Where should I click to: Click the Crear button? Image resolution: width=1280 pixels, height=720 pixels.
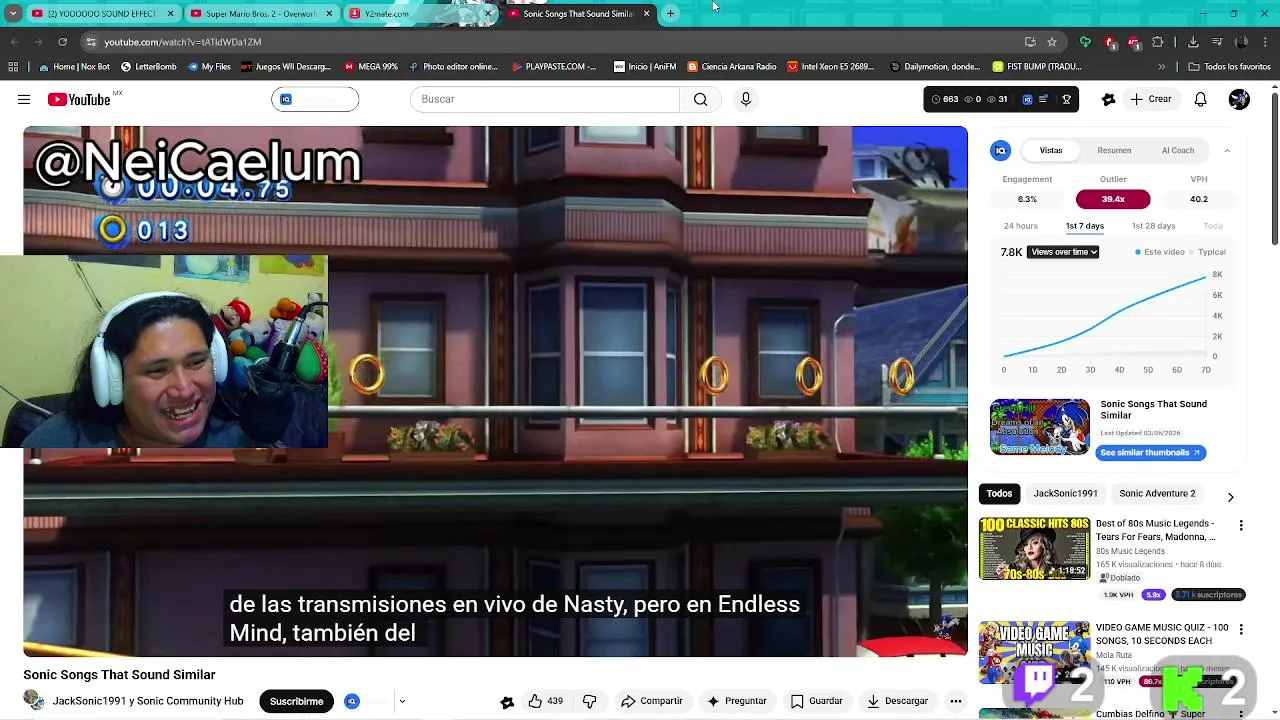[x=1151, y=99]
